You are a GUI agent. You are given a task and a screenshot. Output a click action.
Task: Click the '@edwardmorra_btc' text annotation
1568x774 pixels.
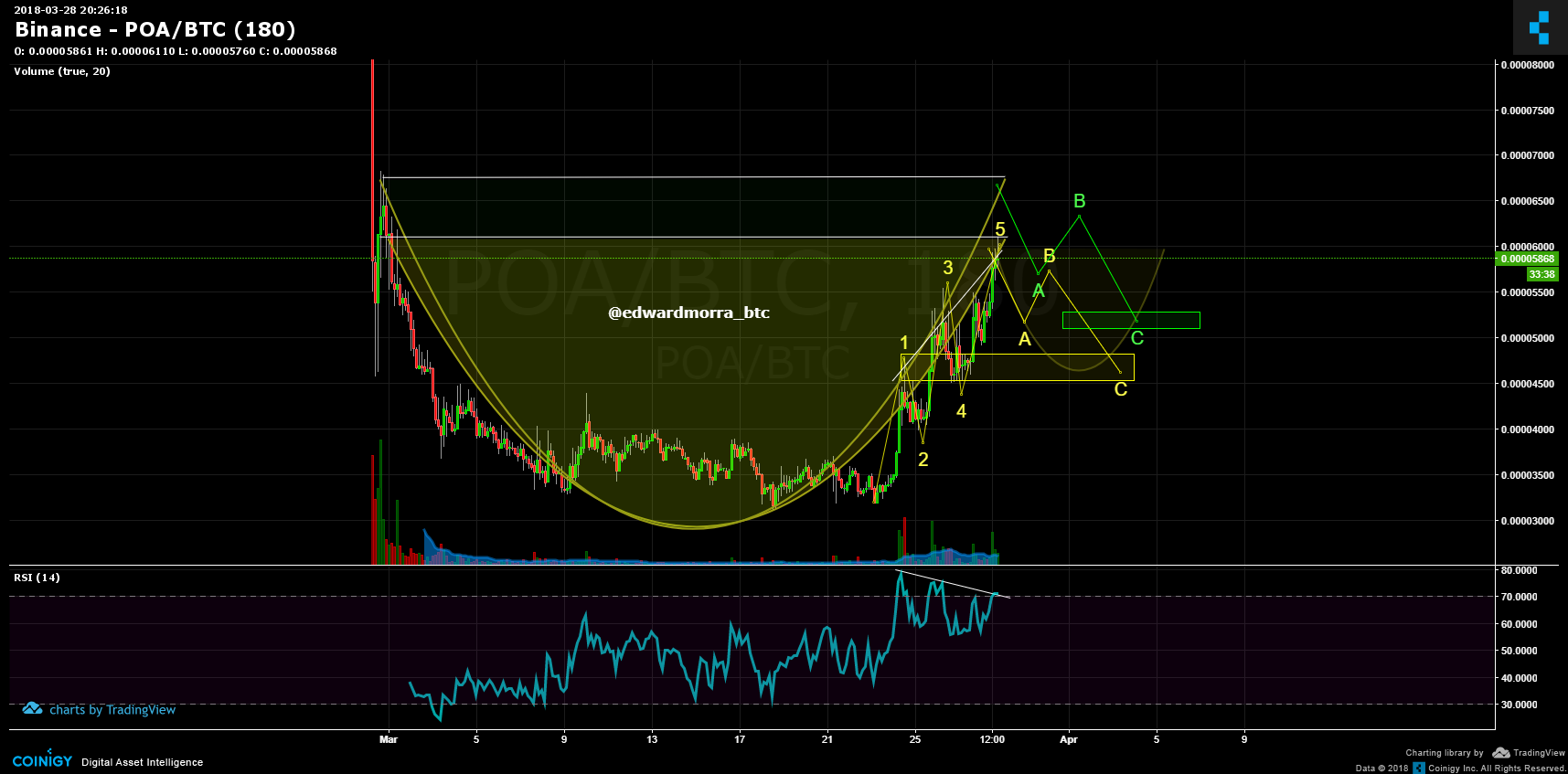(688, 313)
